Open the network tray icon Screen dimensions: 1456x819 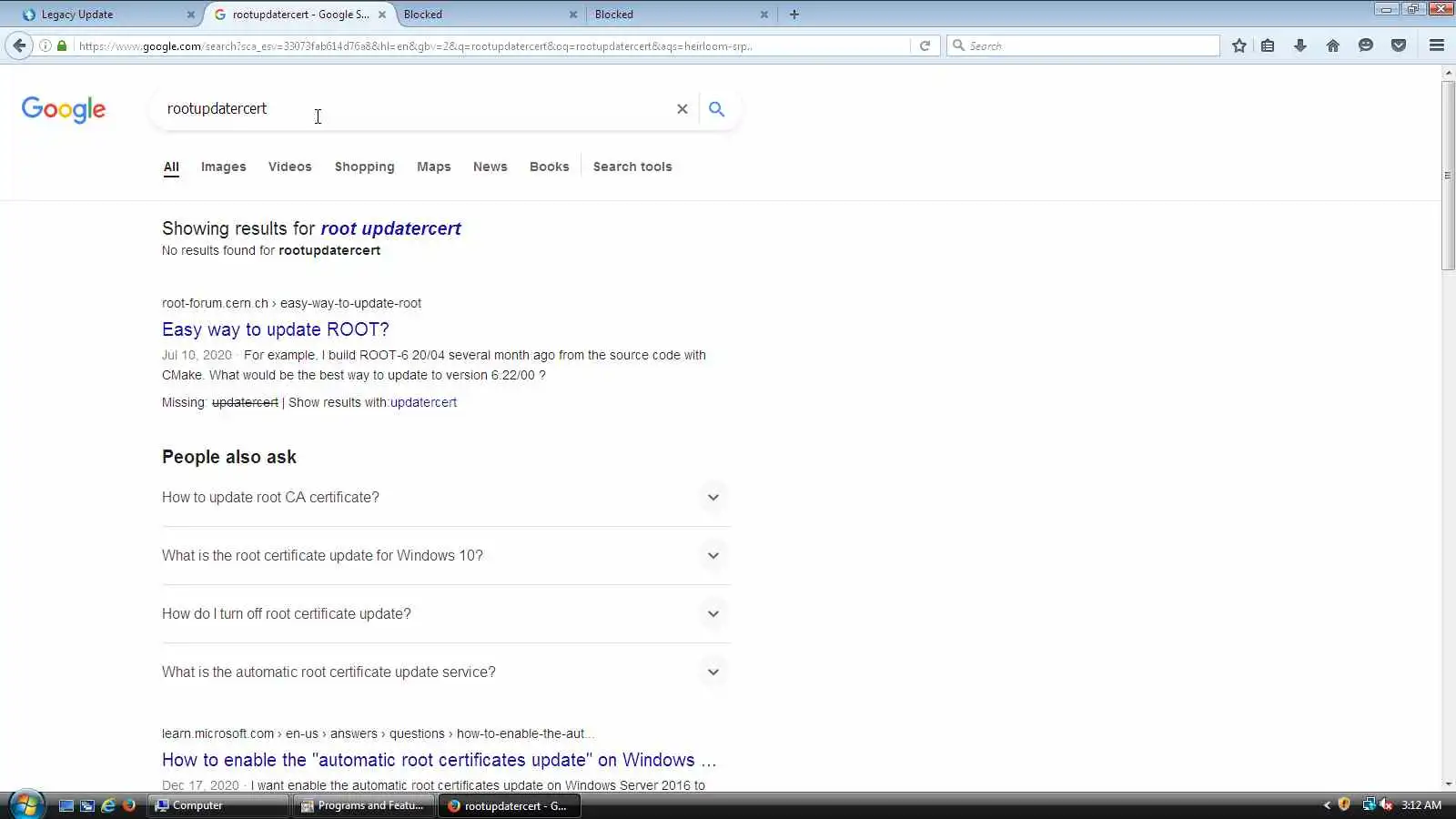(1368, 804)
